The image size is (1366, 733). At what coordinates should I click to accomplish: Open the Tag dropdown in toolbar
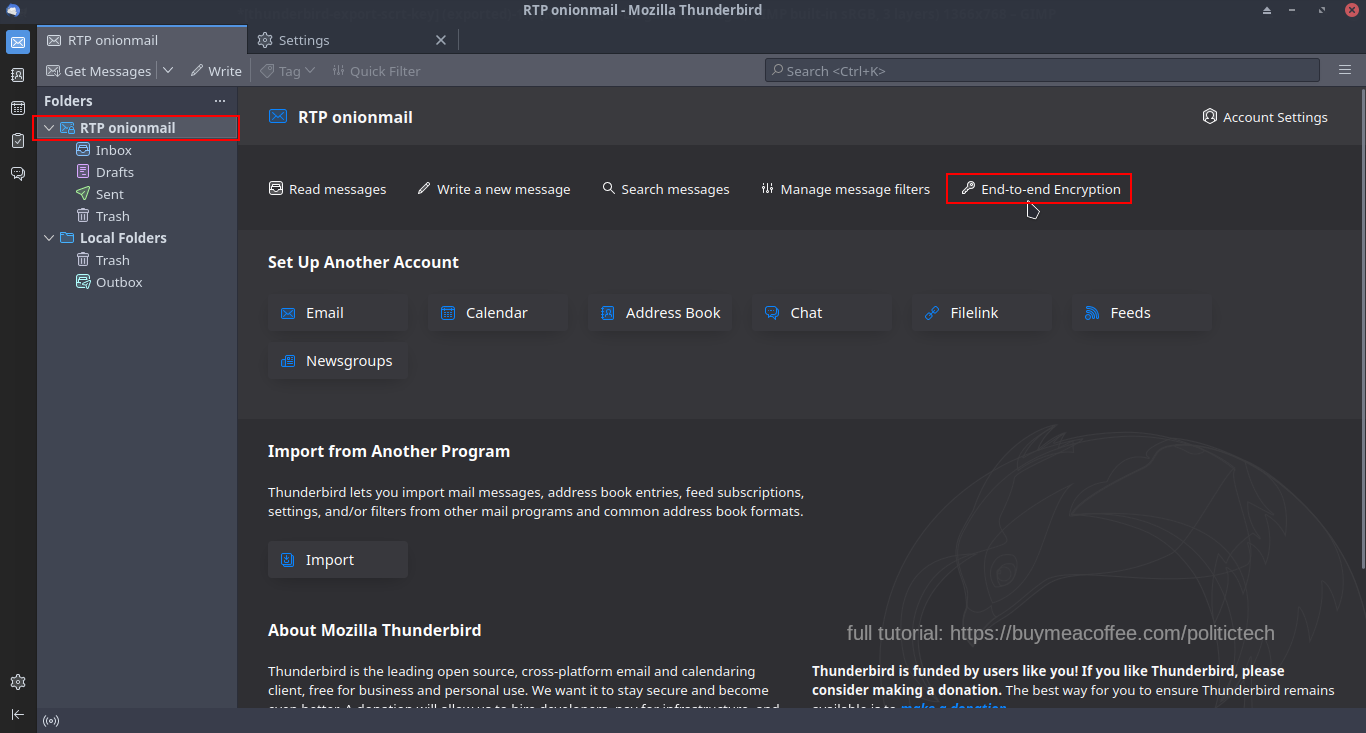coord(288,71)
